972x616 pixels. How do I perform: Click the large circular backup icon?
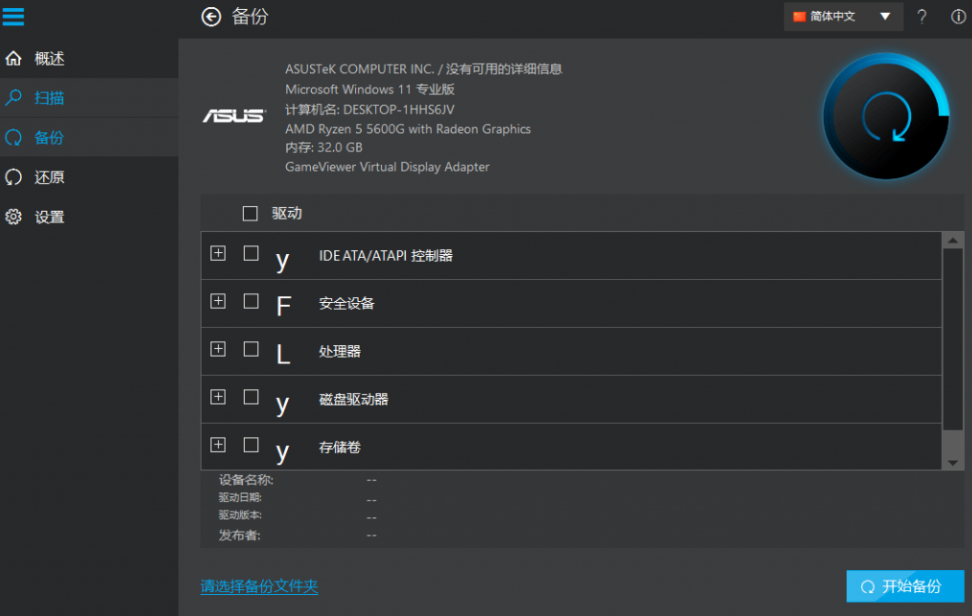(x=886, y=116)
